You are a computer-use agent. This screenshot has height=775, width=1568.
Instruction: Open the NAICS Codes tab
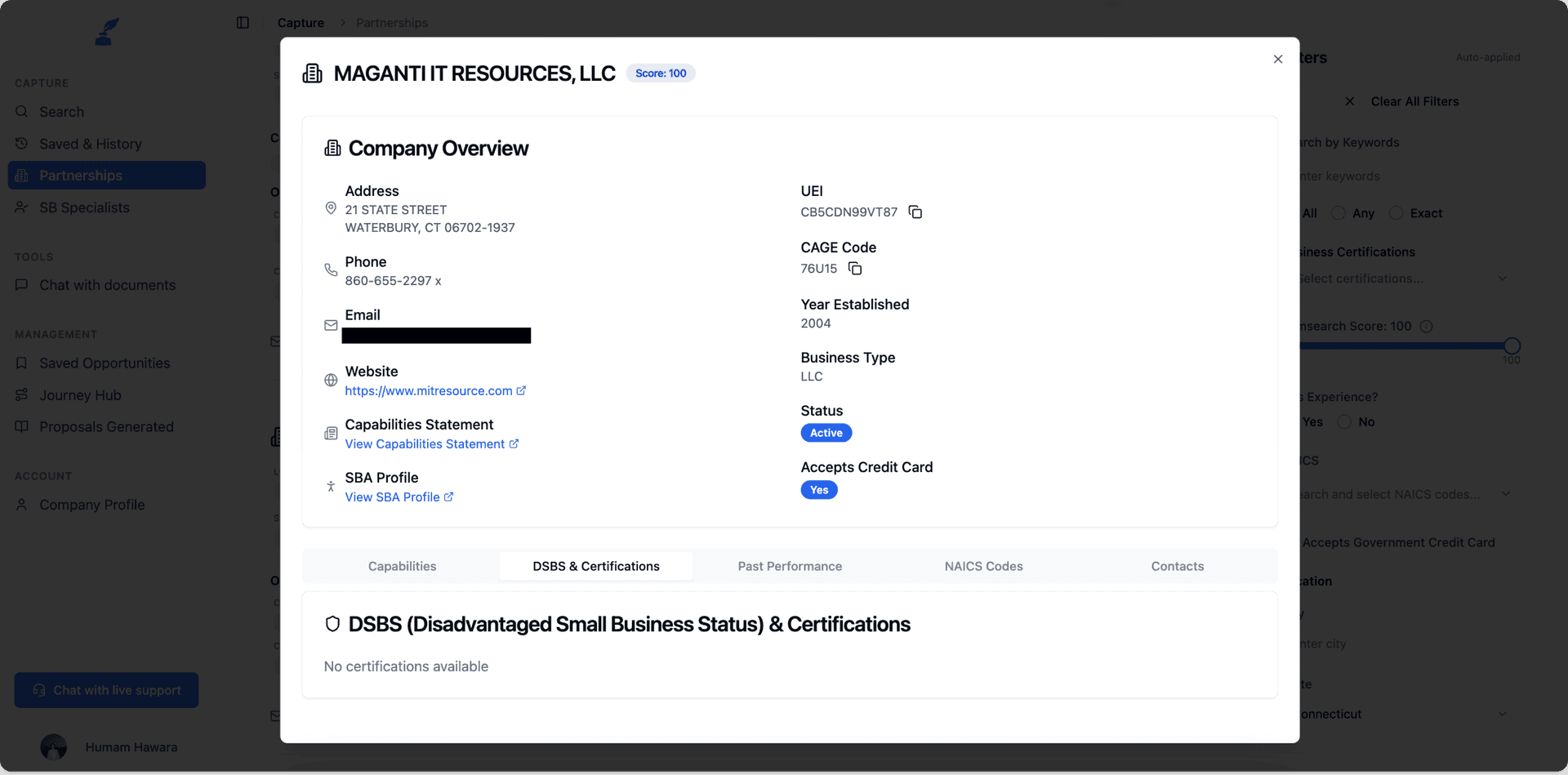pyautogui.click(x=983, y=566)
